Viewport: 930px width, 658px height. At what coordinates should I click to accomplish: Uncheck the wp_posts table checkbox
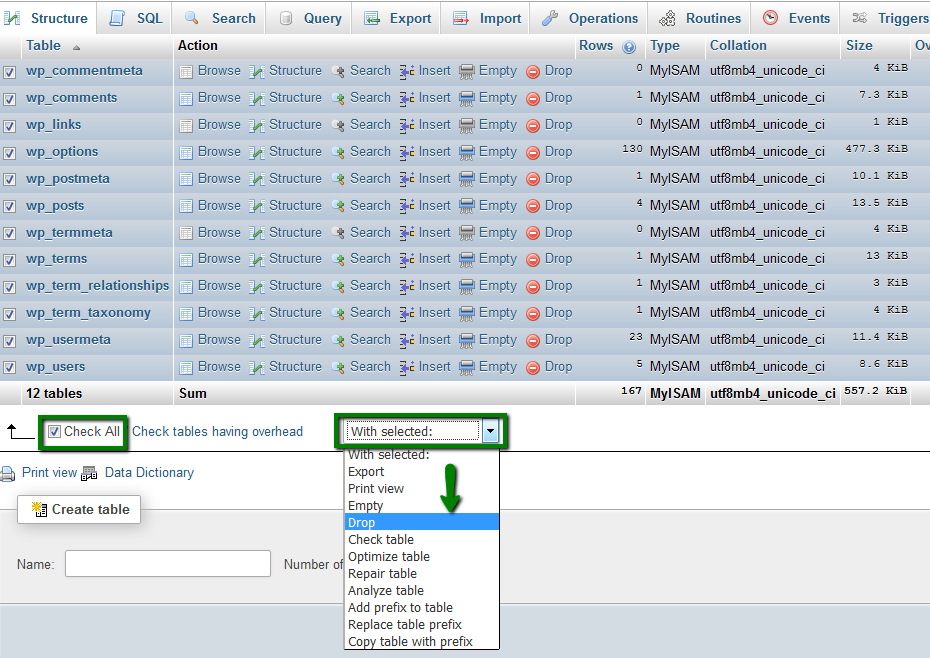tap(9, 206)
